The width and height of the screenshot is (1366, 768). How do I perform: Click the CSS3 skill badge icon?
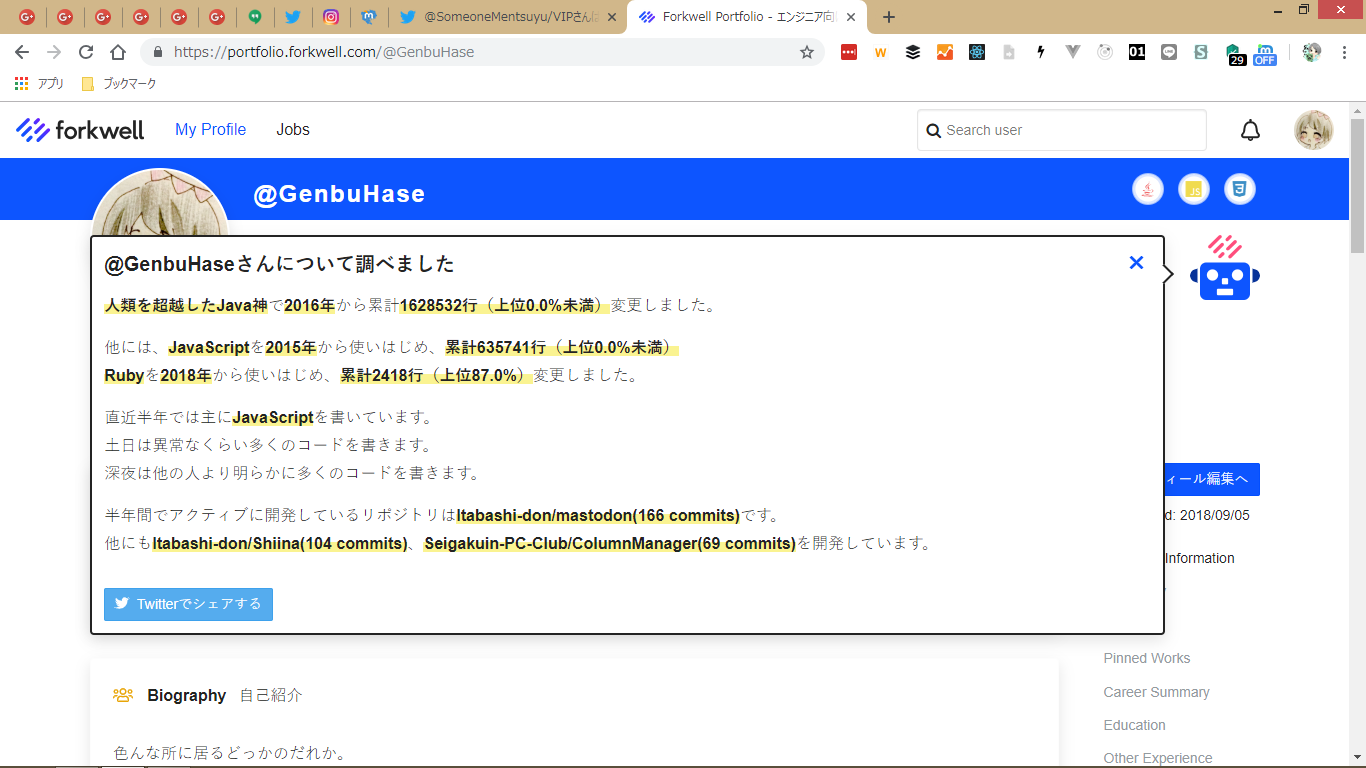[x=1240, y=189]
